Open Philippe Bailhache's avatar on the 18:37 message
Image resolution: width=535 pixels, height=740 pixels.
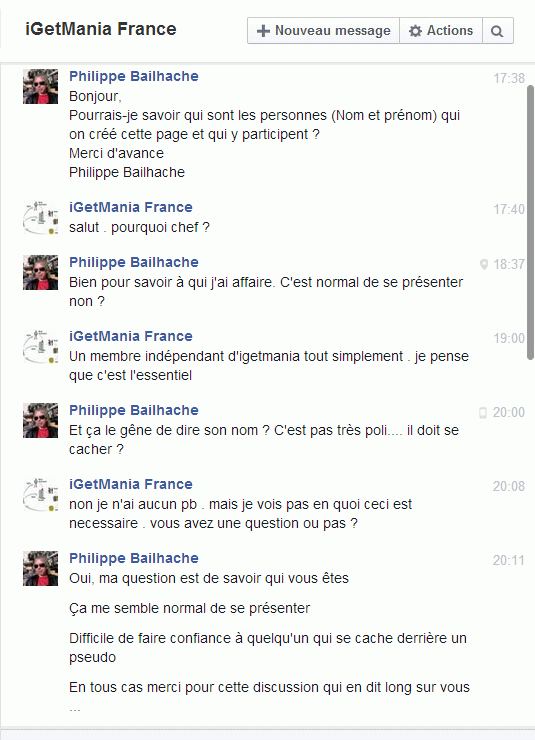(x=41, y=272)
